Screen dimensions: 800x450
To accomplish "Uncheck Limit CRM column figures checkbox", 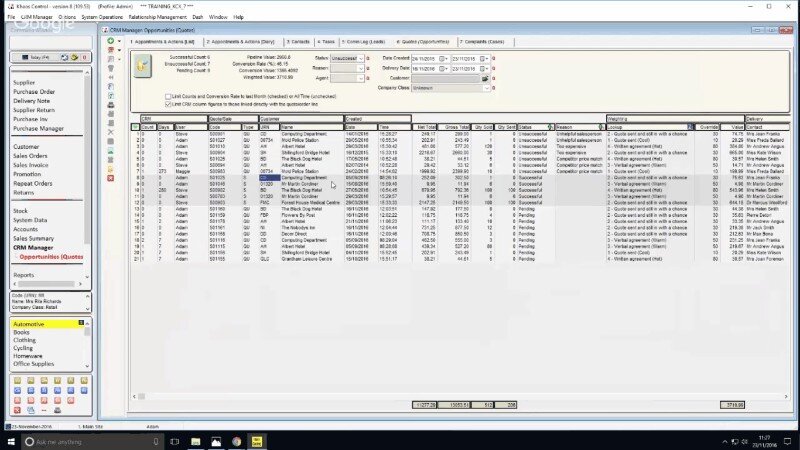I will pos(168,102).
